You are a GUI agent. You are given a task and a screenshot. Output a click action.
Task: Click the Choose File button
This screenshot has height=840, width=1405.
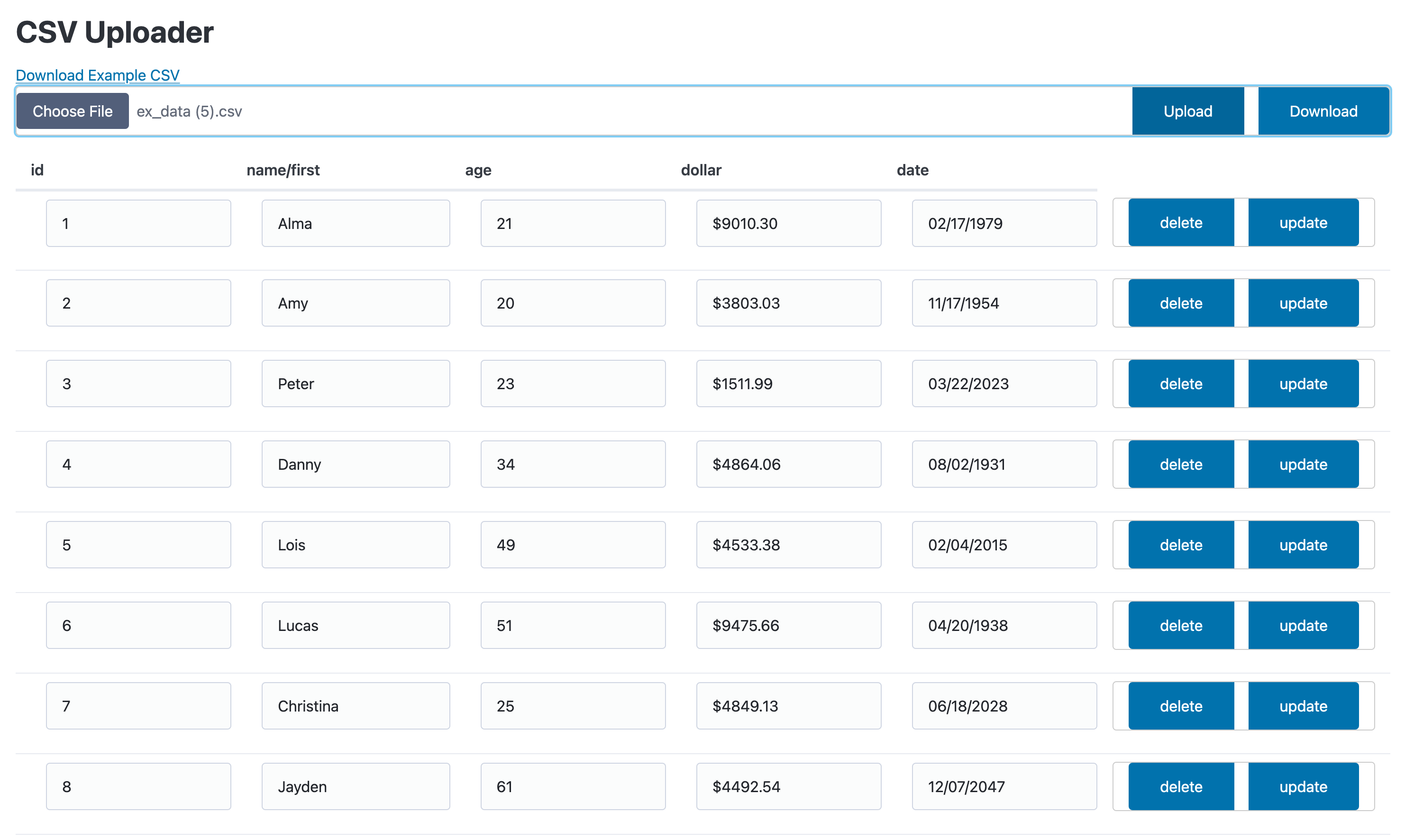tap(73, 111)
